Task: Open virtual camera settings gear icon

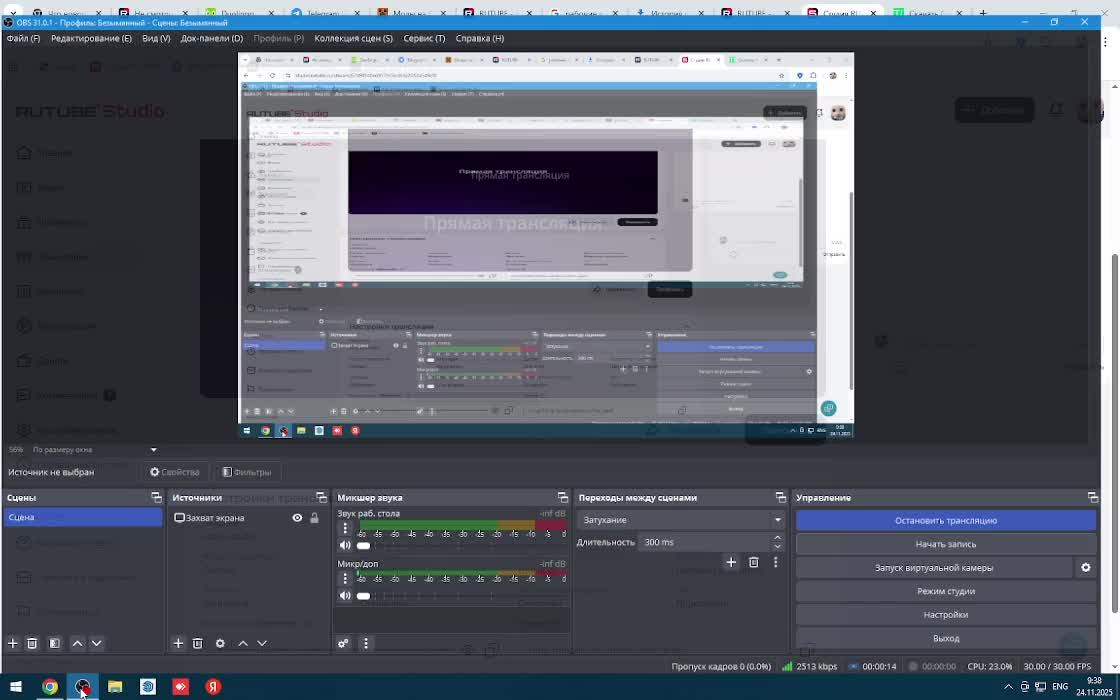Action: 1086,568
